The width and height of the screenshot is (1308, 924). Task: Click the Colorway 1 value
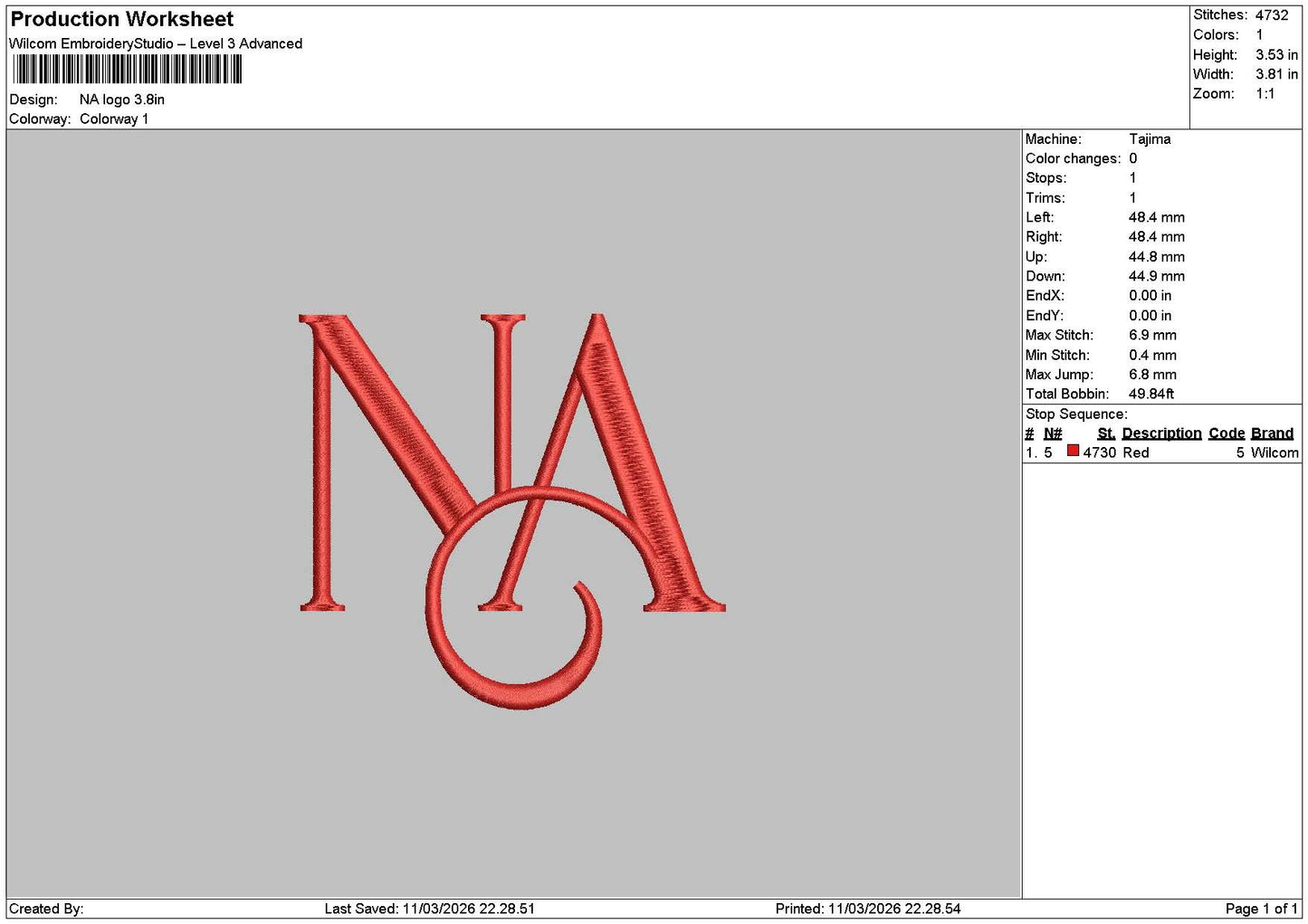114,119
